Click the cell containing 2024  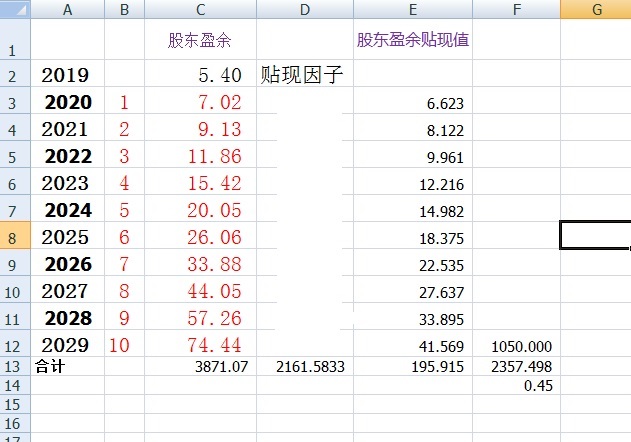[68, 208]
